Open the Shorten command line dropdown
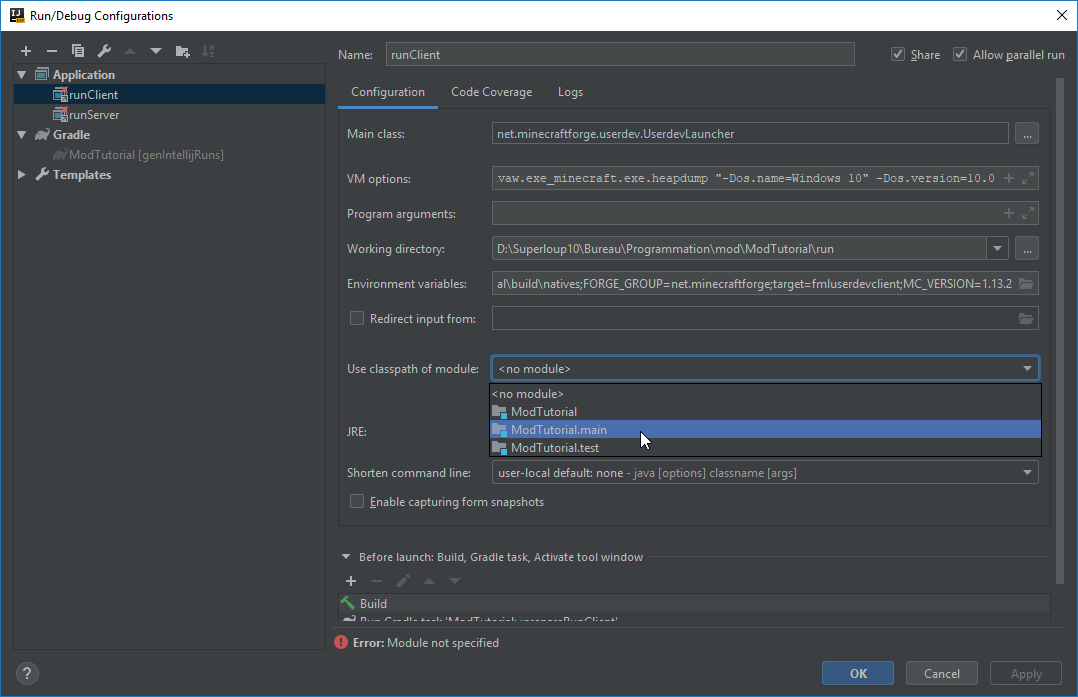Viewport: 1078px width, 697px height. pyautogui.click(x=1027, y=473)
